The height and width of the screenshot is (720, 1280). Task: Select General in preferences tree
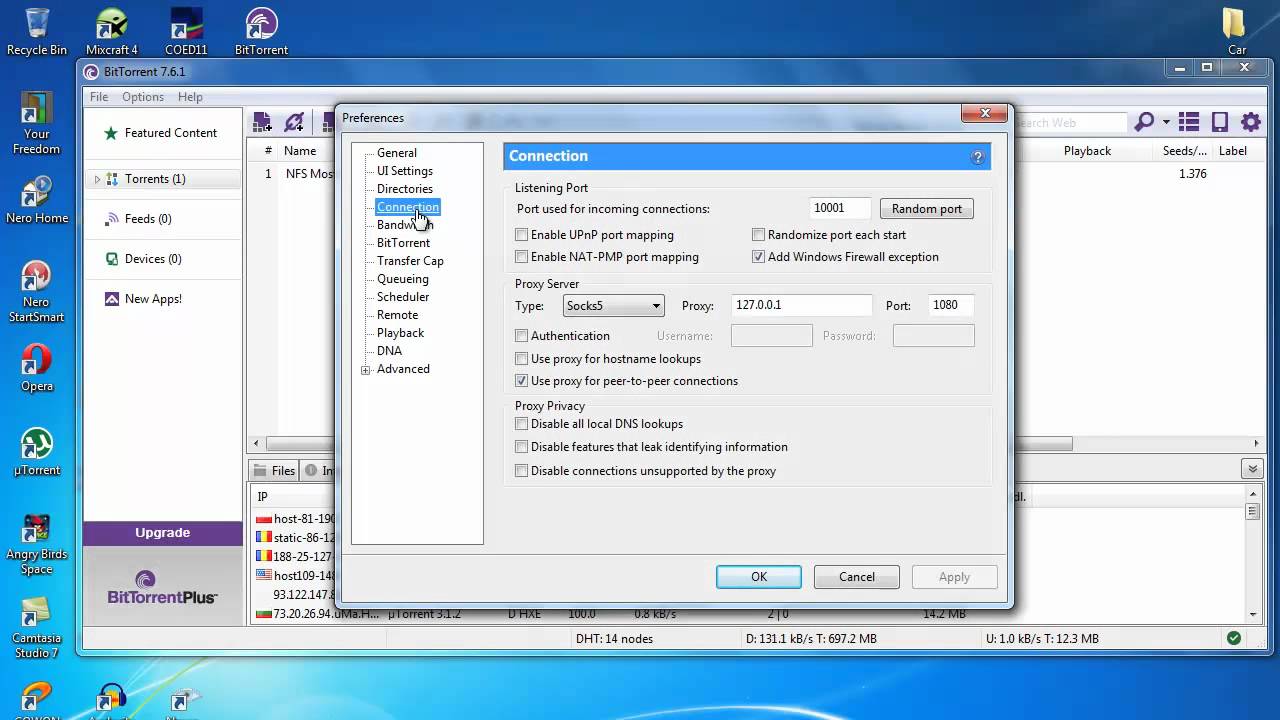tap(397, 153)
